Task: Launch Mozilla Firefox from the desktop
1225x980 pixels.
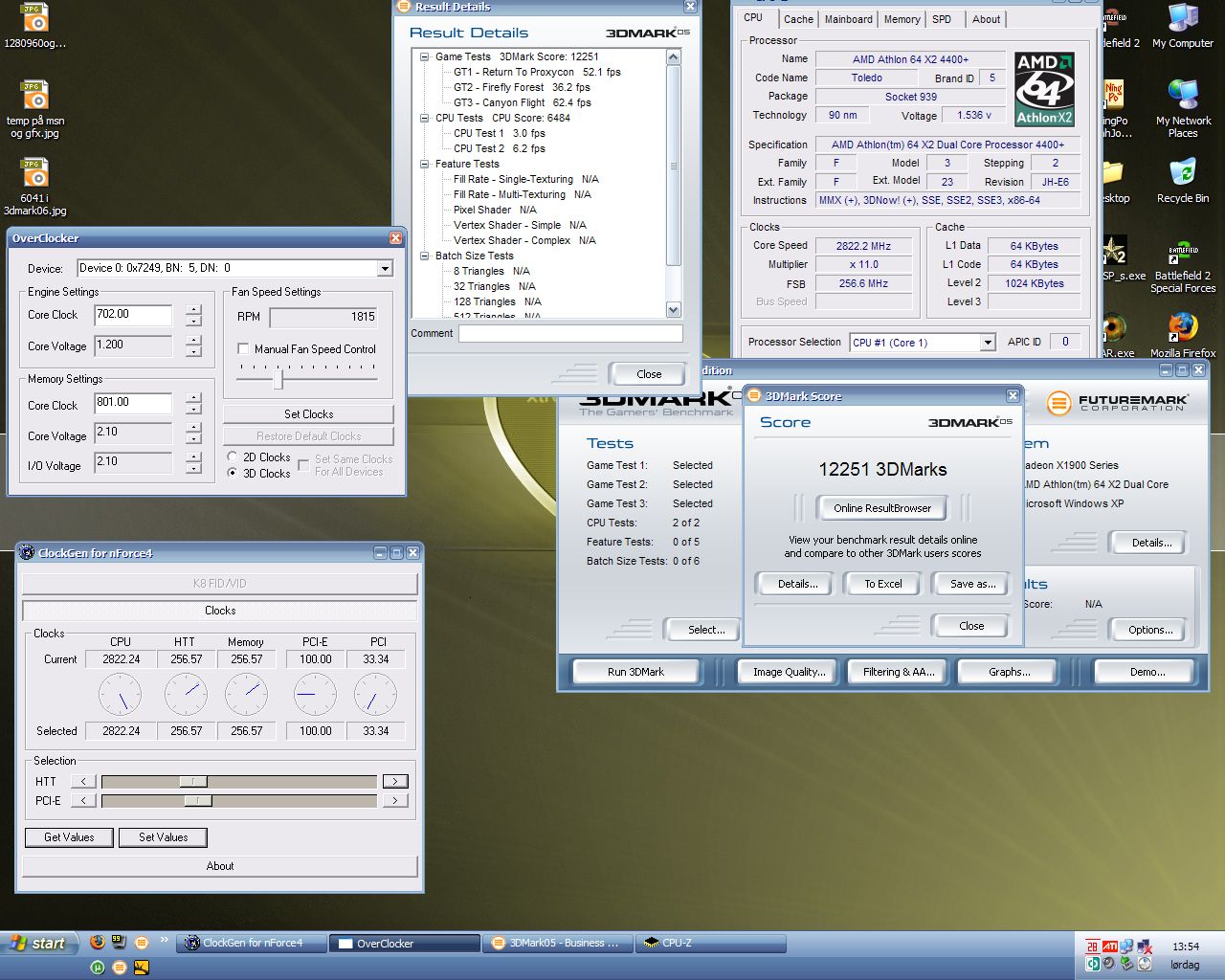Action: pos(1183,336)
